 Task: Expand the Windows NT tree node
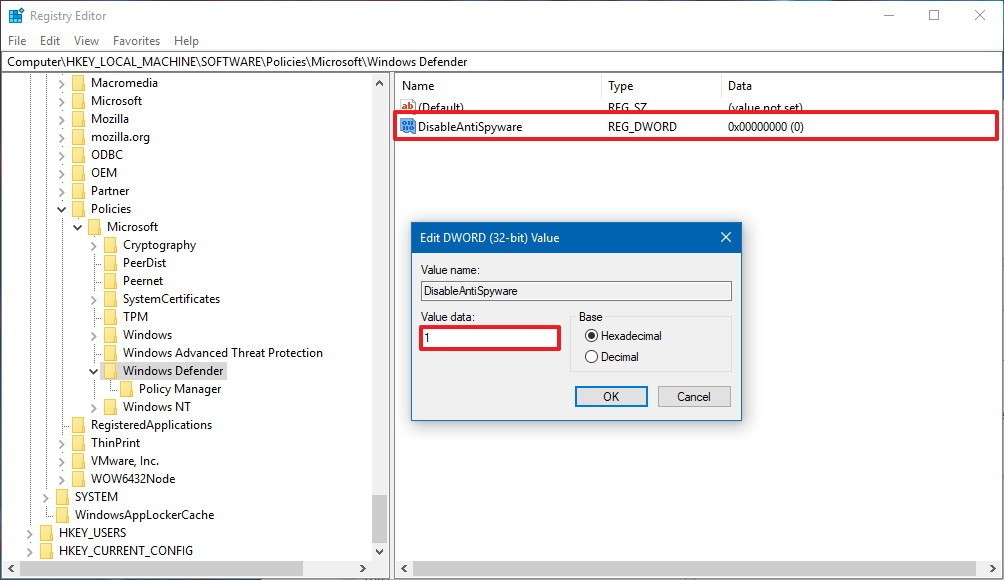[x=93, y=407]
